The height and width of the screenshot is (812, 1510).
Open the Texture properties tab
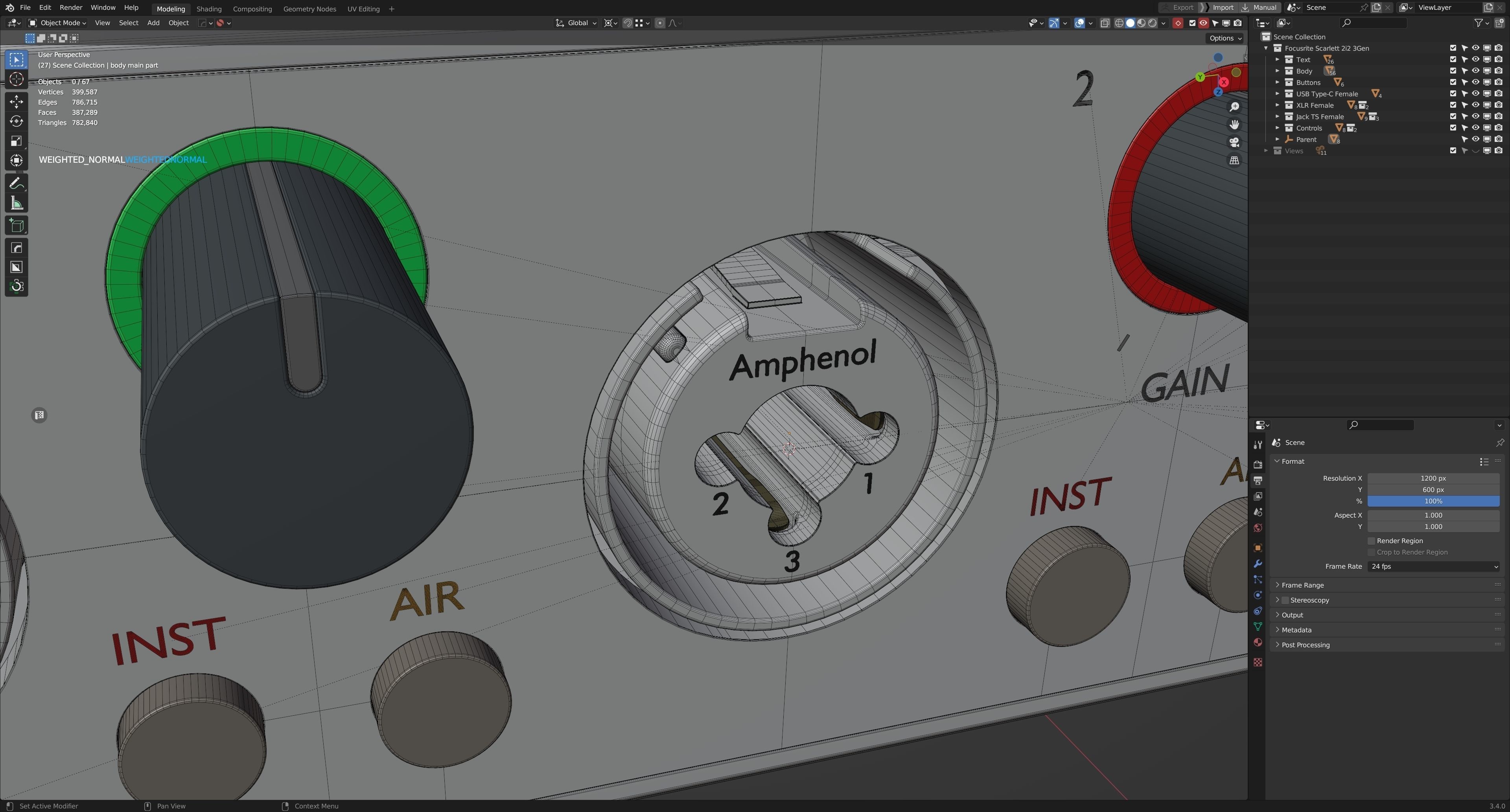pyautogui.click(x=1258, y=662)
